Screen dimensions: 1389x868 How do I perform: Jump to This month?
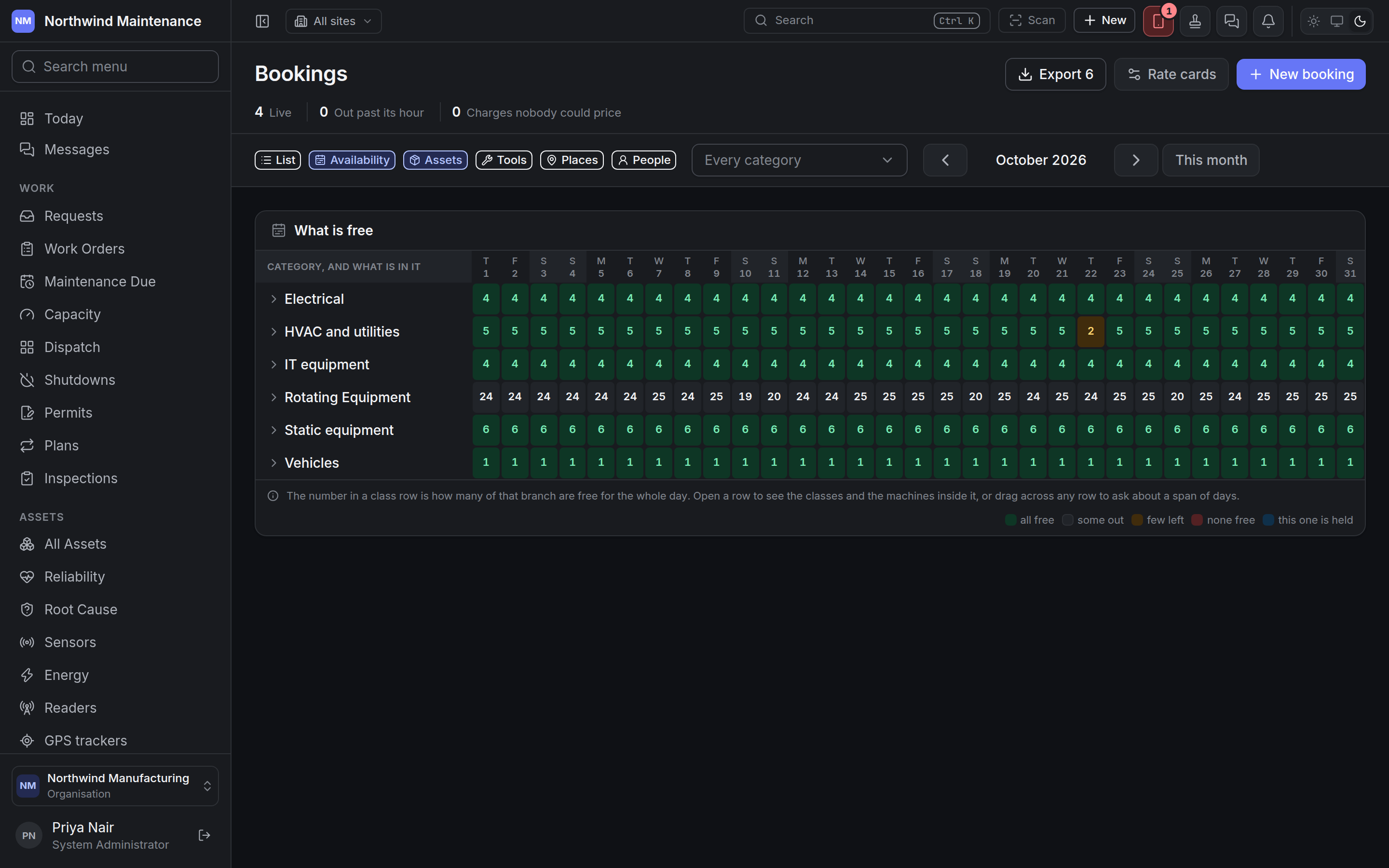click(x=1211, y=160)
